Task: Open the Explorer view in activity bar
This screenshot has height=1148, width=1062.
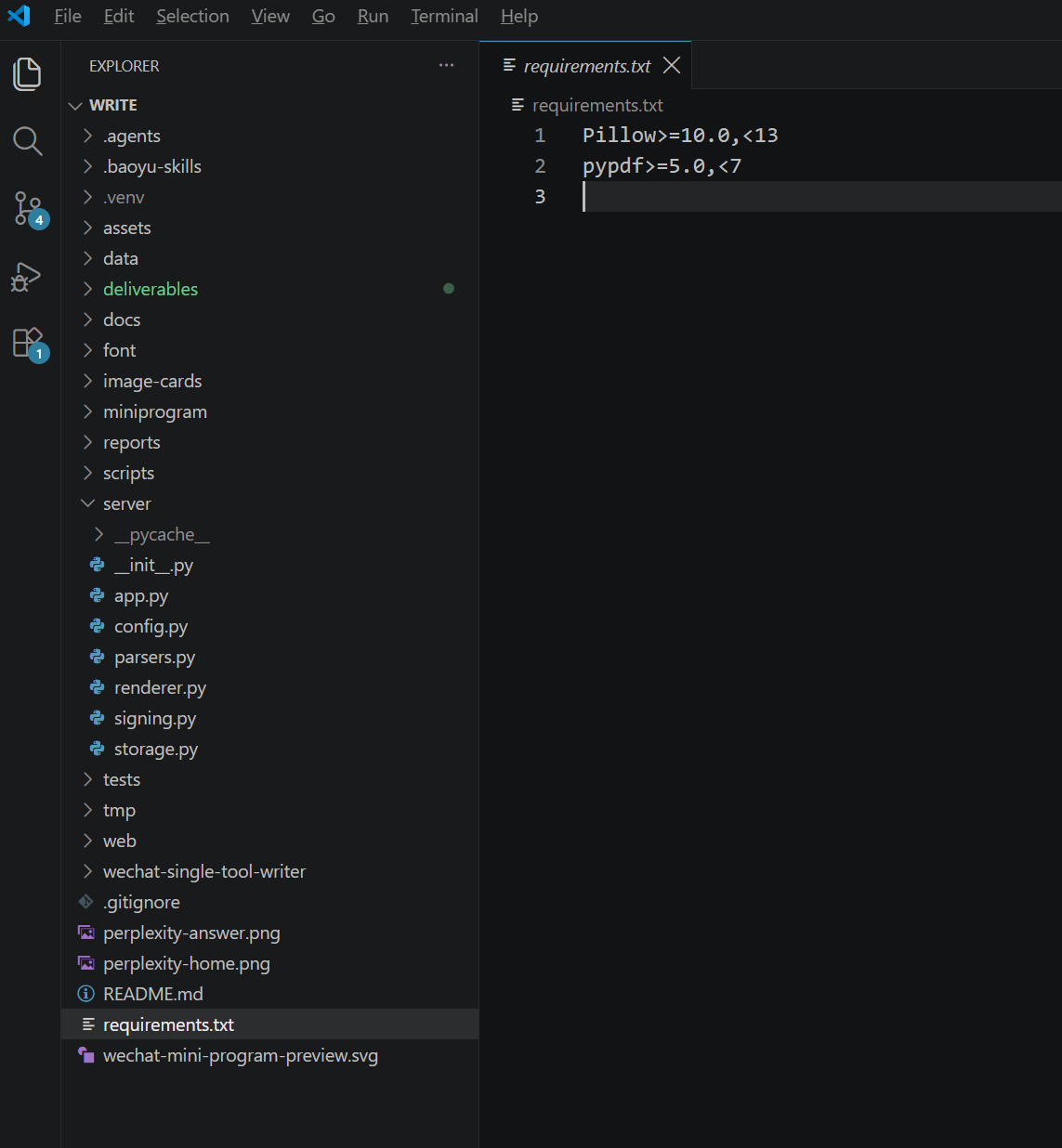Action: tap(28, 74)
